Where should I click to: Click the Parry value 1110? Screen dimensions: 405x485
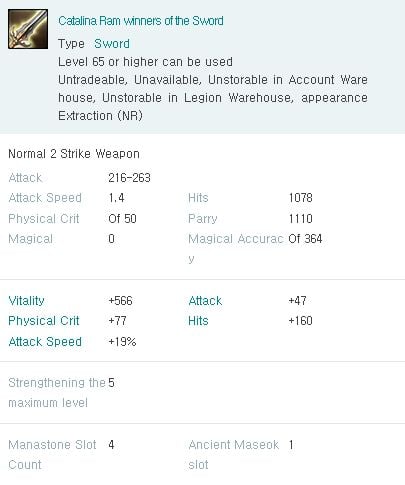301,219
